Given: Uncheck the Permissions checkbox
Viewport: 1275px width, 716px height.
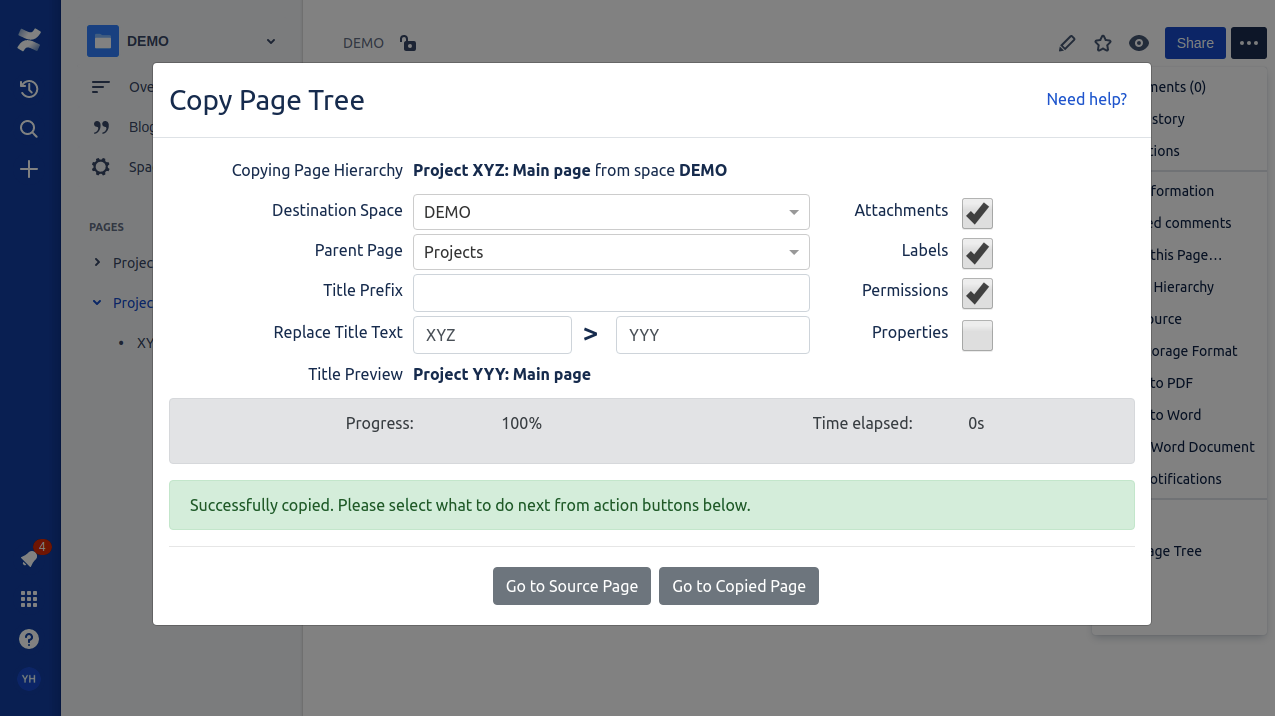Looking at the screenshot, I should [x=977, y=293].
